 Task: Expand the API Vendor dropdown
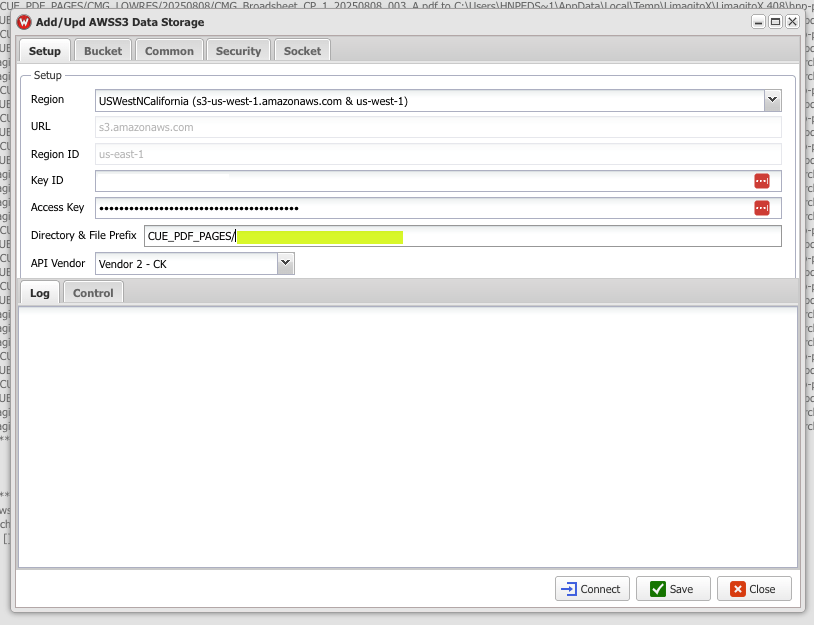(x=286, y=263)
